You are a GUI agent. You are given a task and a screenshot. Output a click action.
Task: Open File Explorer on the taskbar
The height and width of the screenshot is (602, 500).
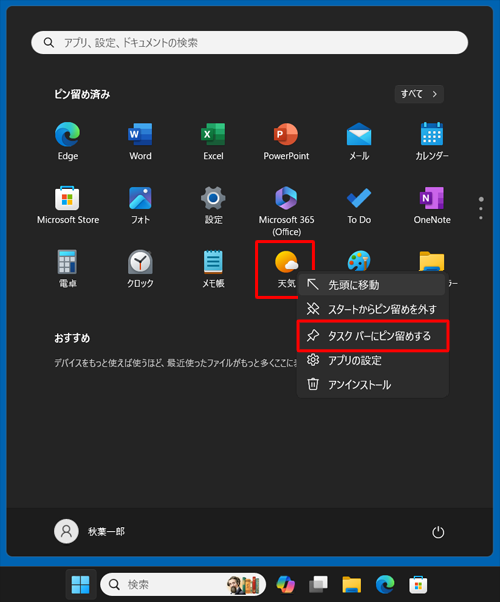(351, 584)
